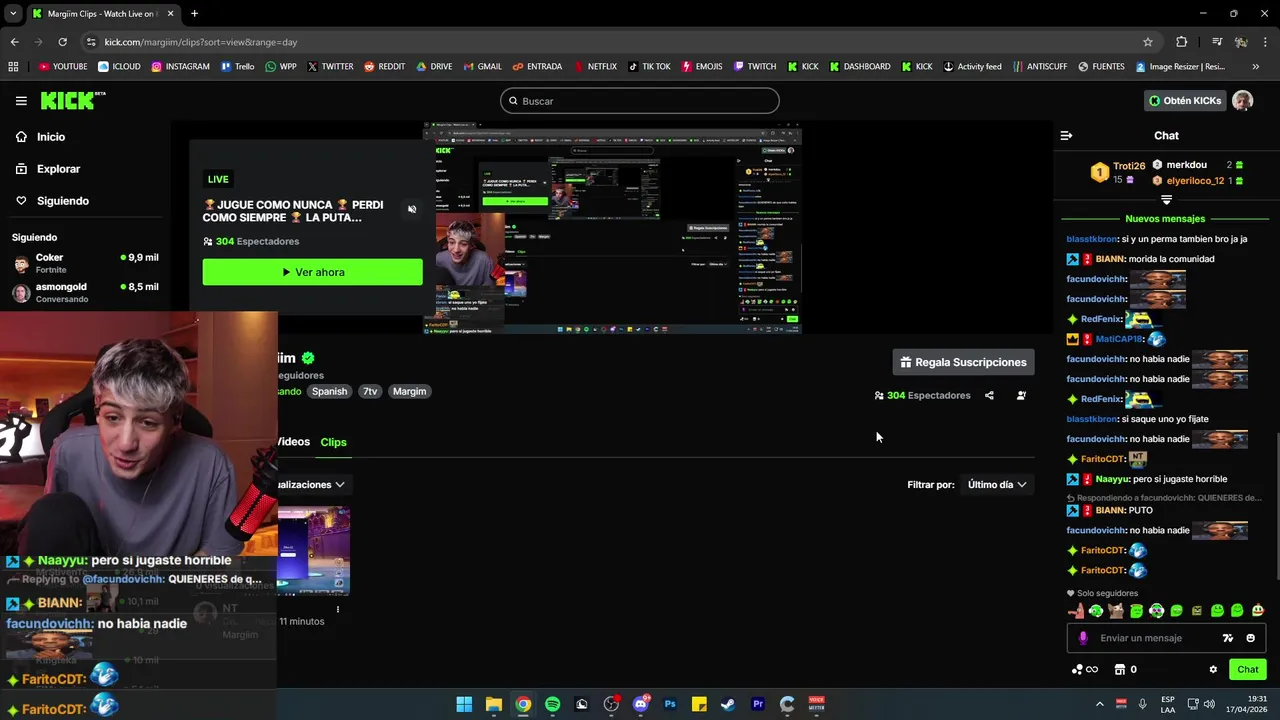Screen dimensions: 1280x720
Task: Collapse the chat panel with arrow icon
Action: click(1066, 135)
